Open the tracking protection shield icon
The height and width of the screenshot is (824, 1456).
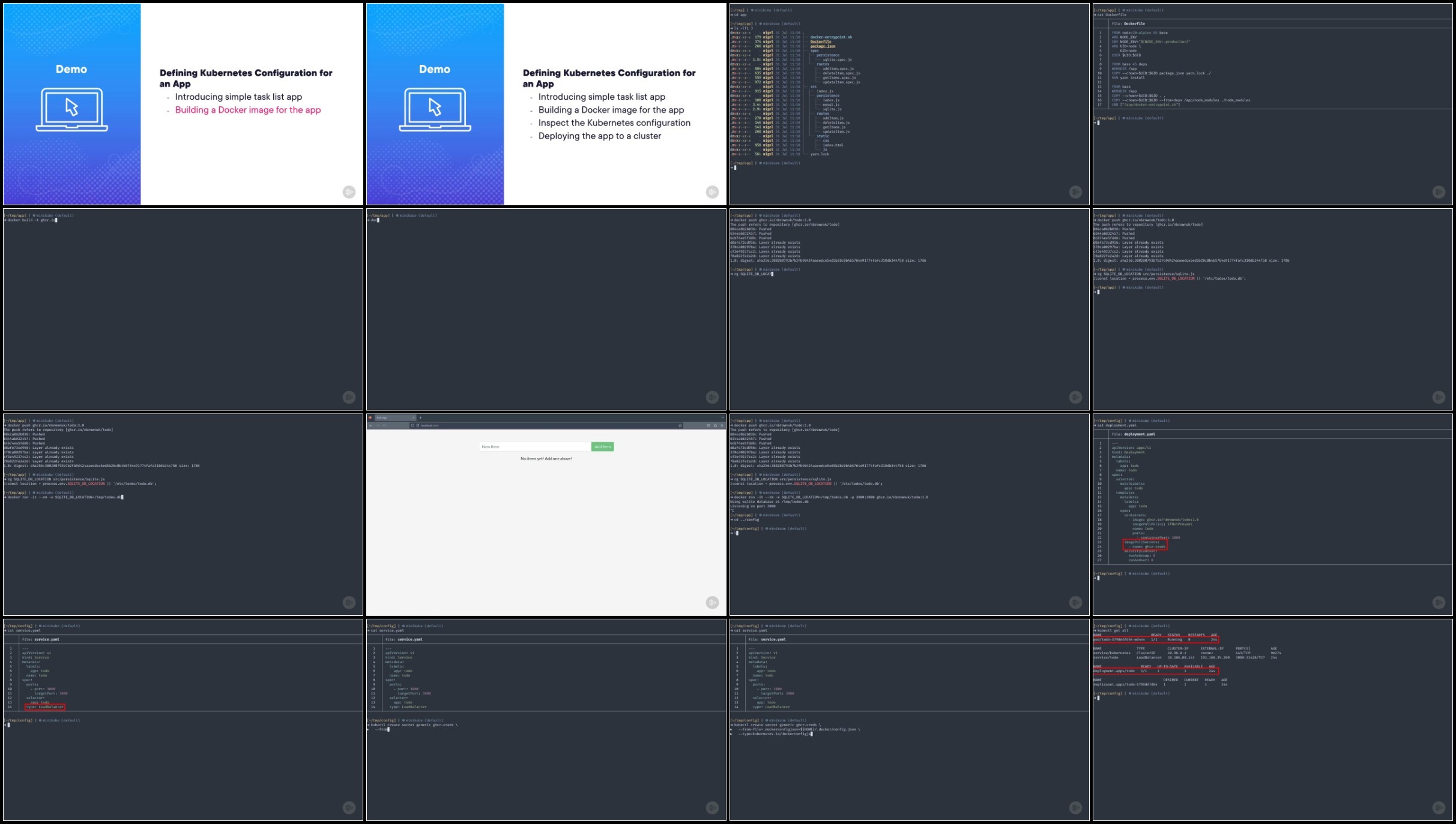click(x=412, y=426)
